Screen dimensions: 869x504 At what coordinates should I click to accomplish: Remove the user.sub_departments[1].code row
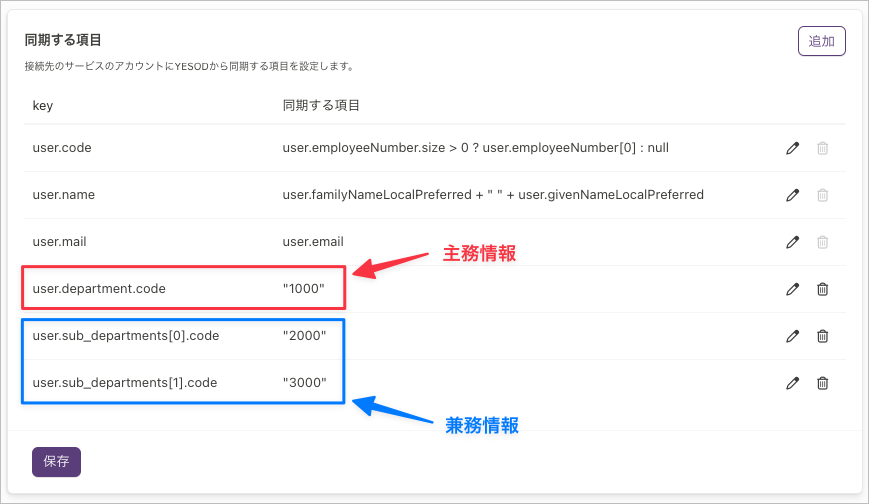822,383
